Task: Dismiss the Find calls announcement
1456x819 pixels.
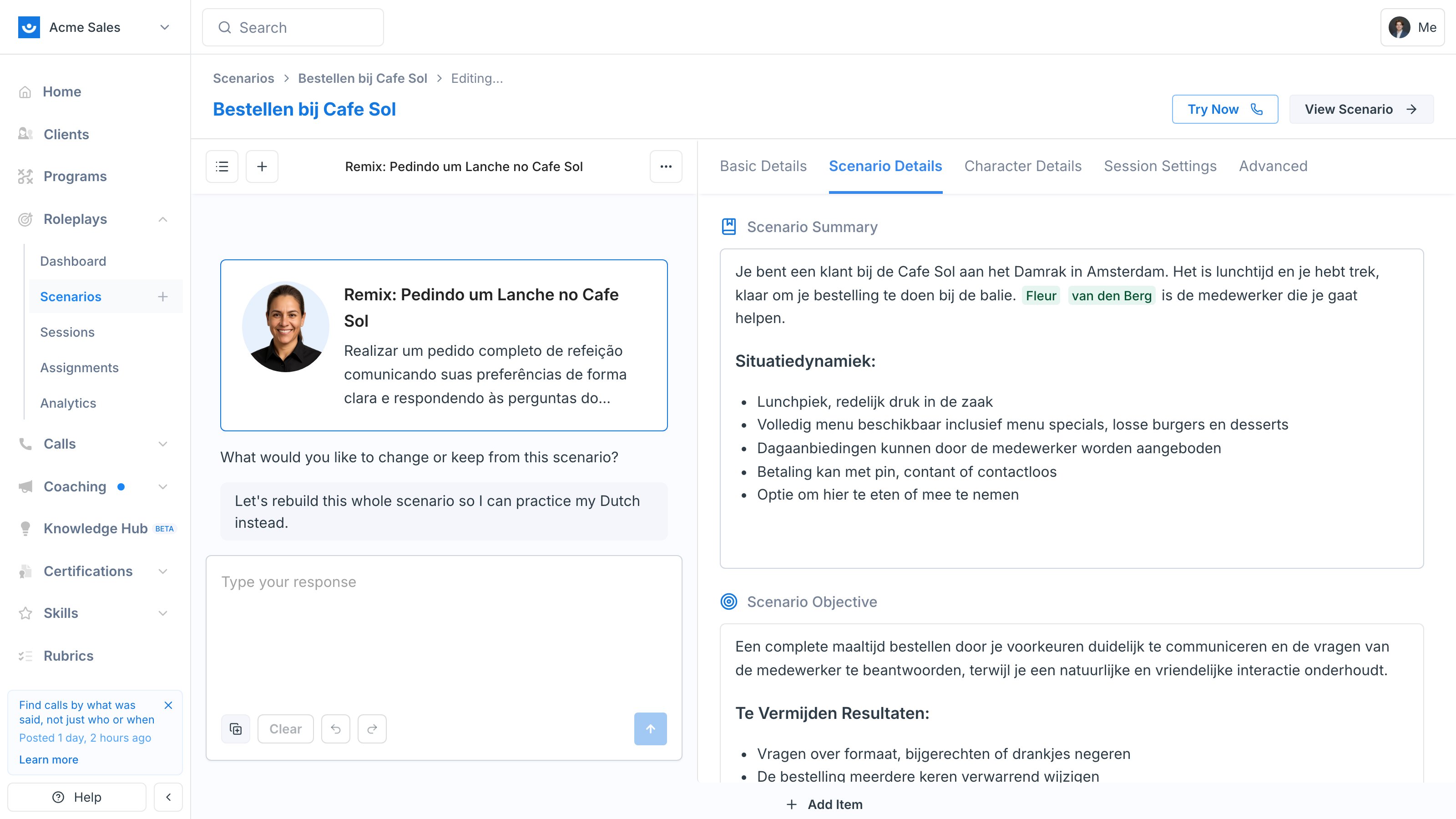Action: pyautogui.click(x=168, y=705)
